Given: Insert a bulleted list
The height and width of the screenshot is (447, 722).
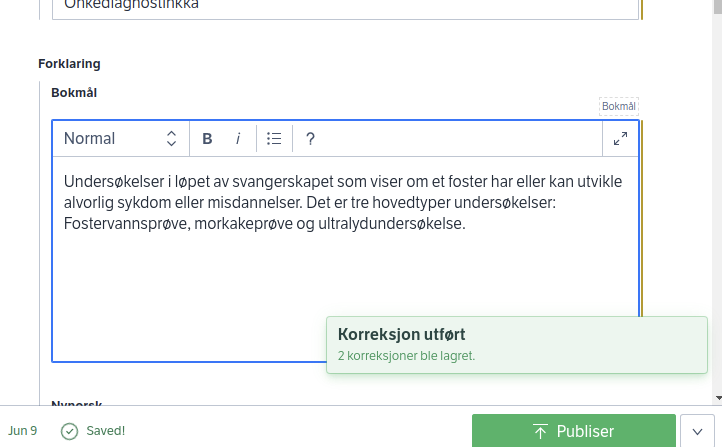Looking at the screenshot, I should point(274,139).
